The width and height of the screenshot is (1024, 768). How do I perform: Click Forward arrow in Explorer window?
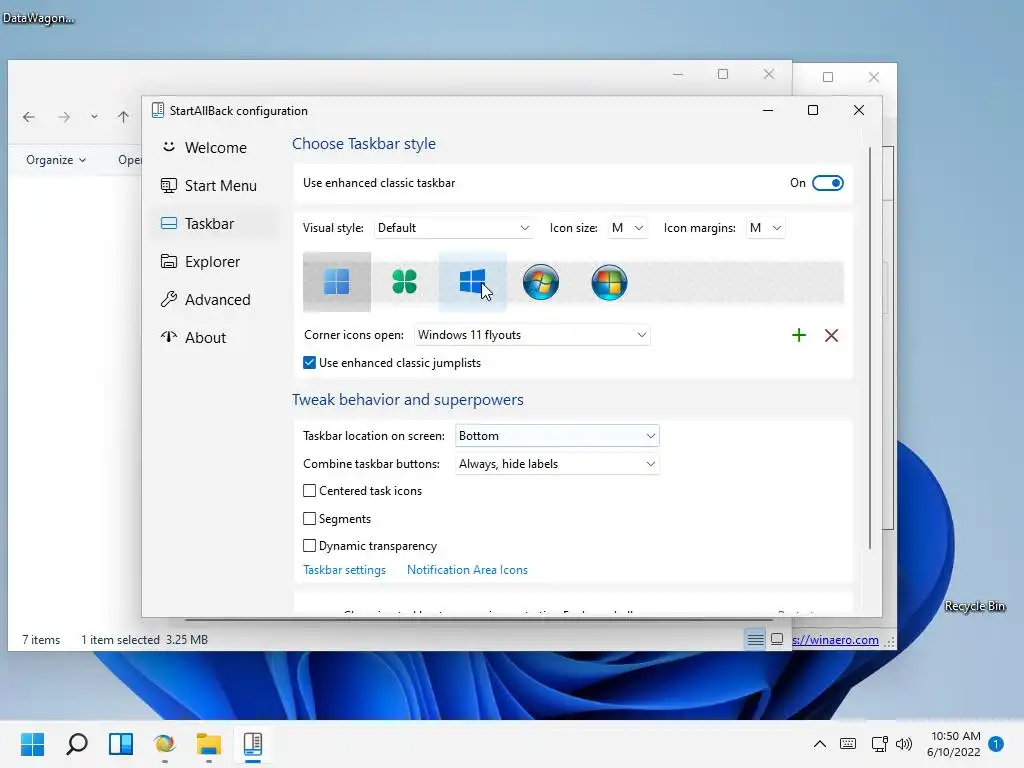(63, 117)
